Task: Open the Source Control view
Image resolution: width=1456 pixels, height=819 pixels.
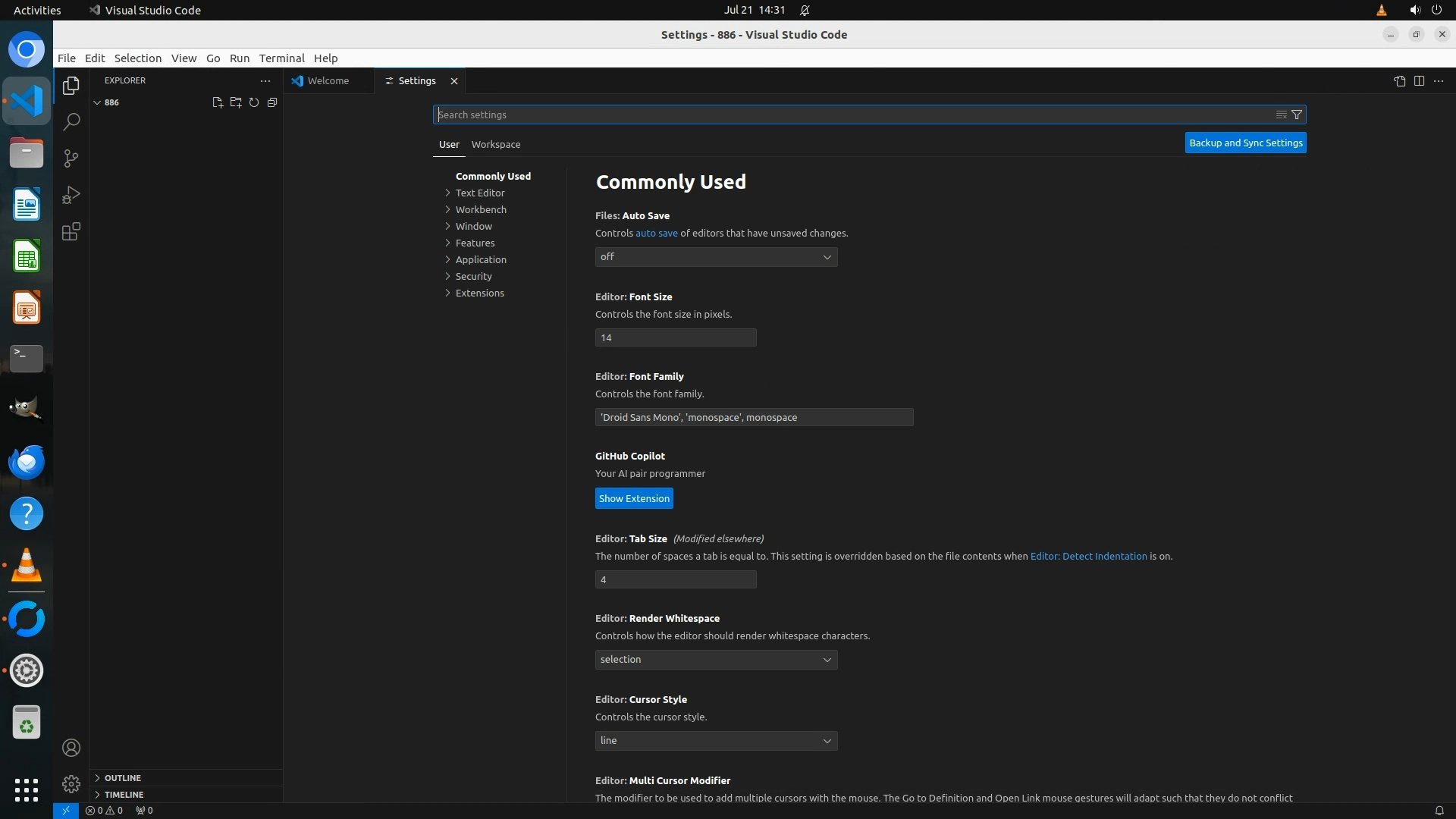Action: pyautogui.click(x=71, y=158)
